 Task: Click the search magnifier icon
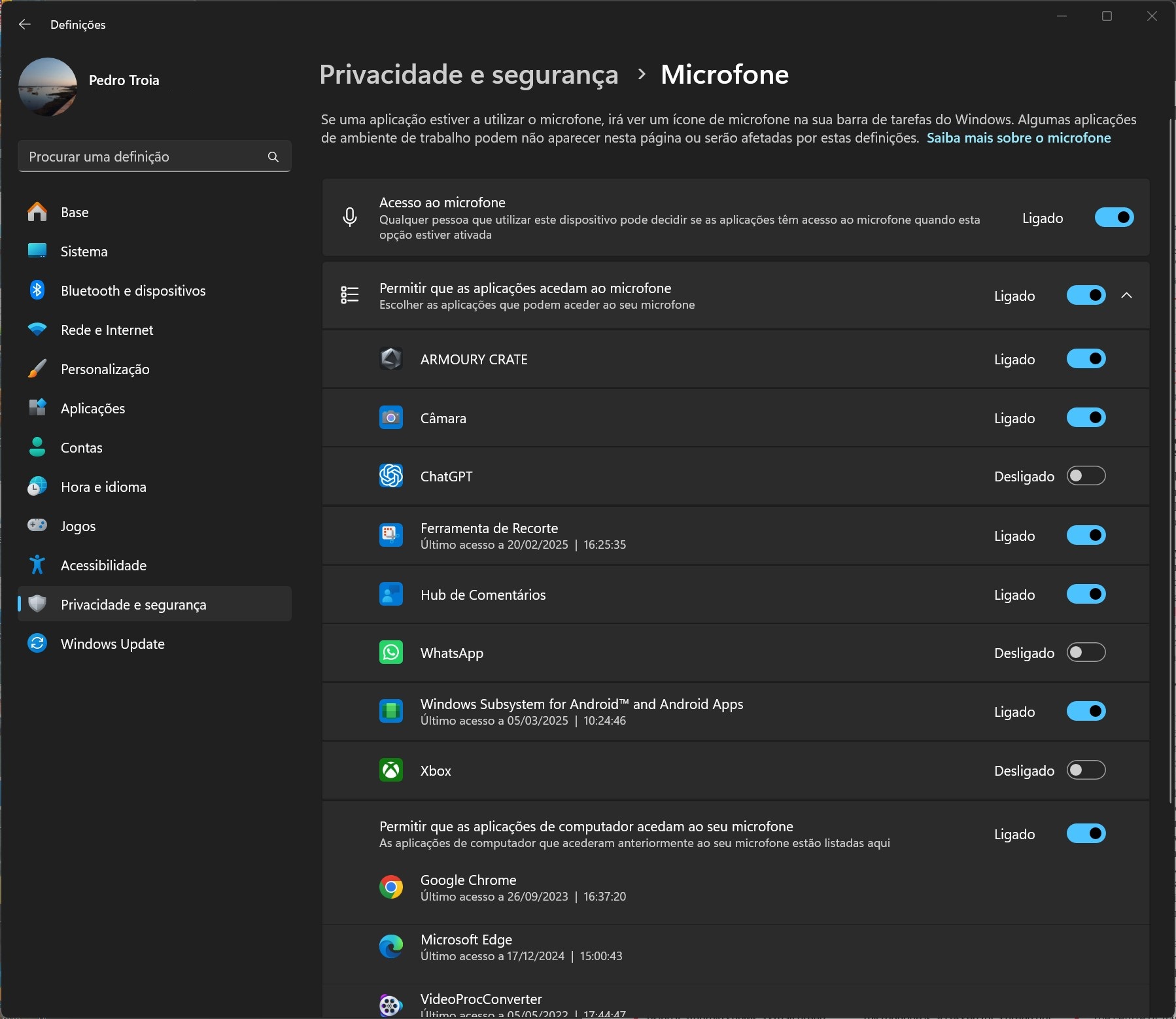(273, 157)
